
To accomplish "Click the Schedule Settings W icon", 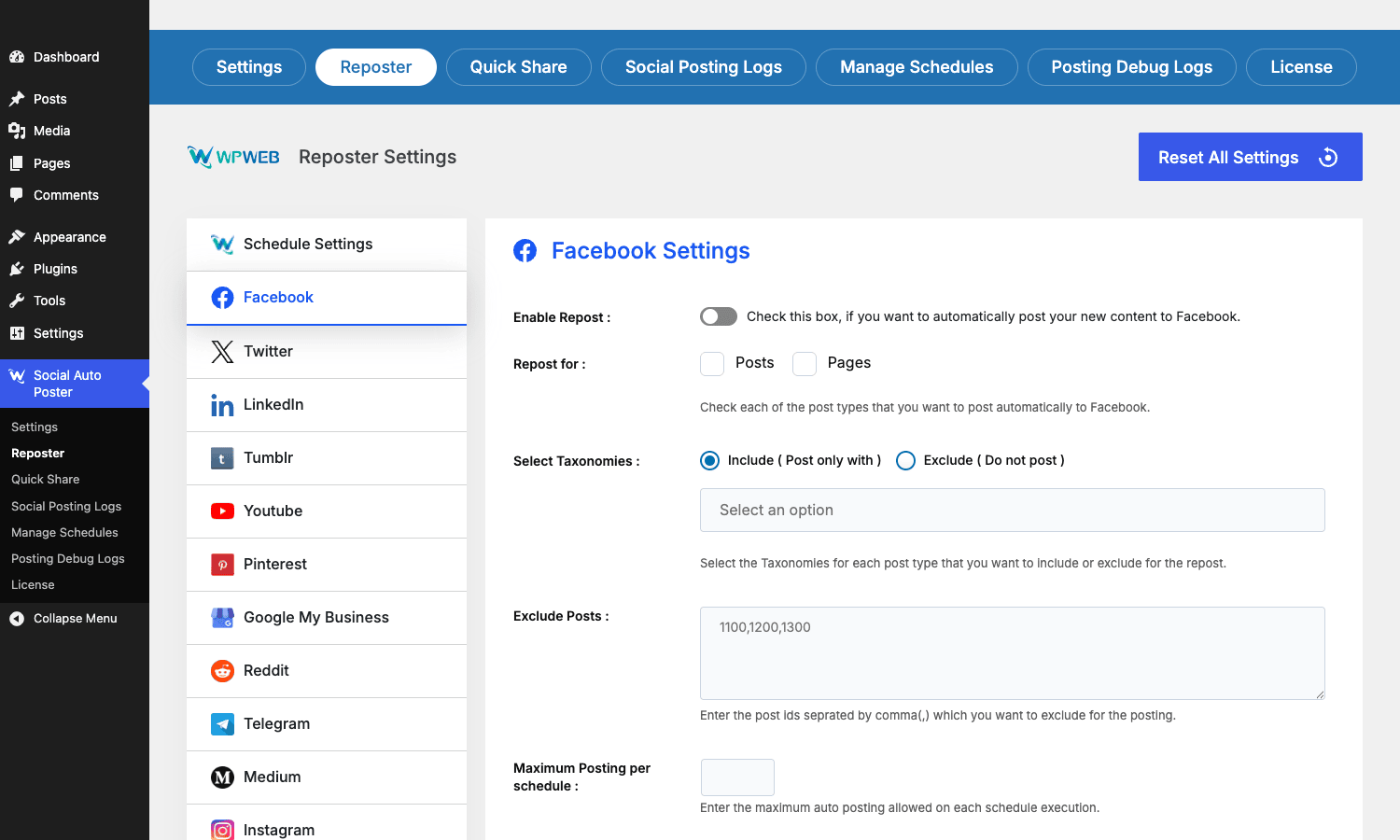I will click(222, 245).
